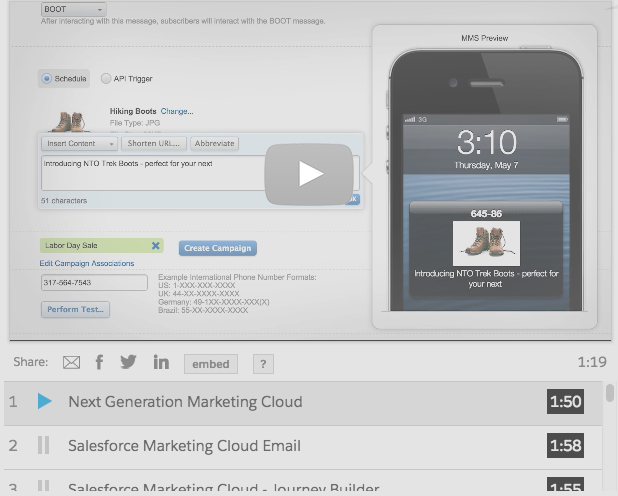Share the video on Facebook
The image size is (618, 496).
click(99, 362)
